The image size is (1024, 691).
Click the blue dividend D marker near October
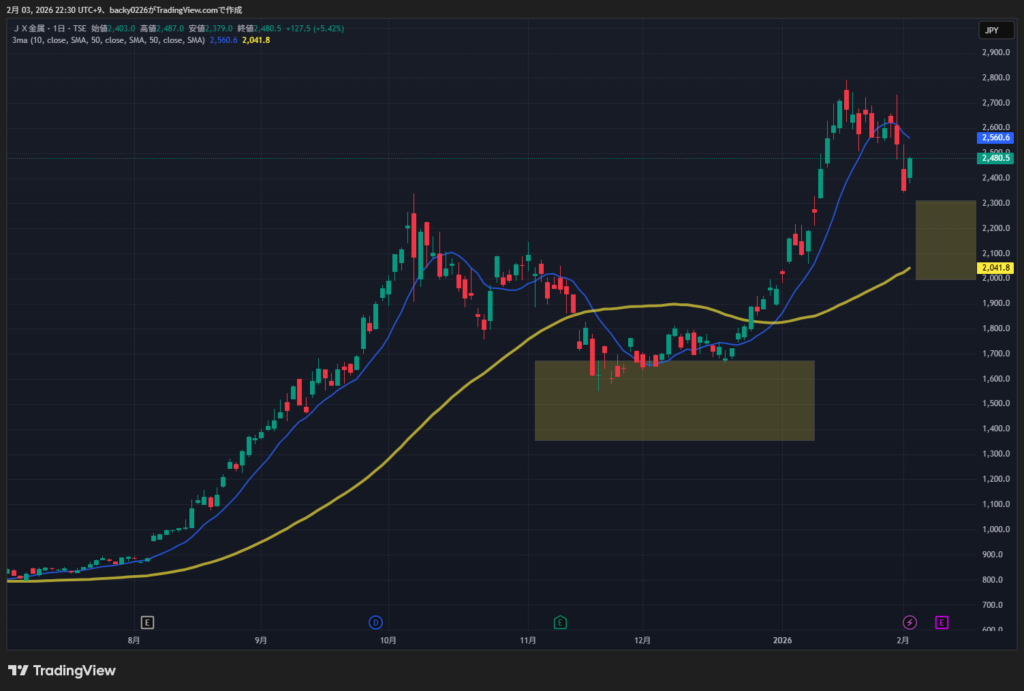coord(376,622)
